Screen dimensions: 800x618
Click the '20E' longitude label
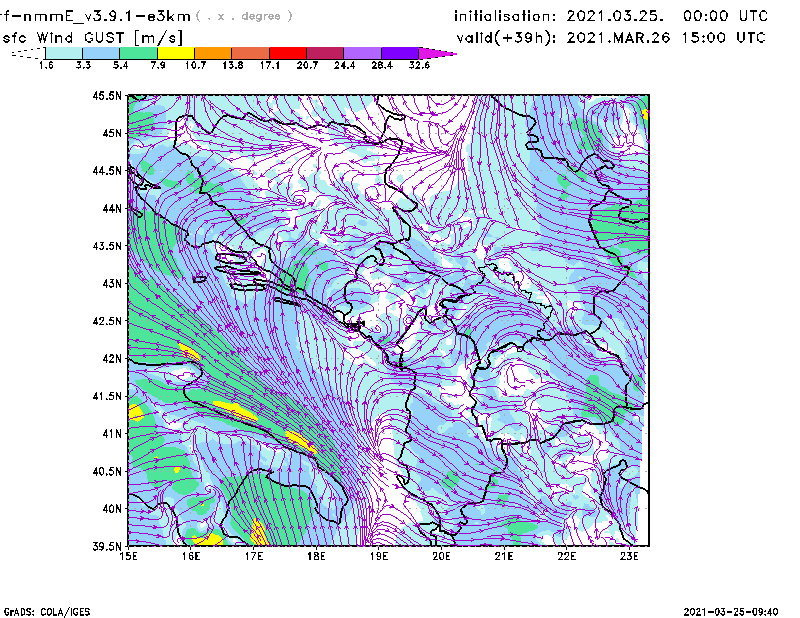coord(441,556)
